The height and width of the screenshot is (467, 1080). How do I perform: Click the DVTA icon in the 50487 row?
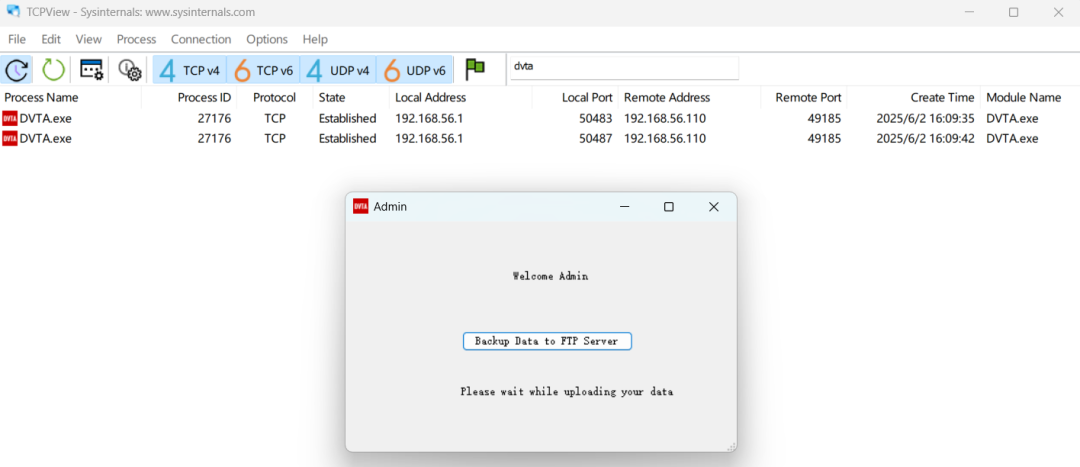(10, 138)
